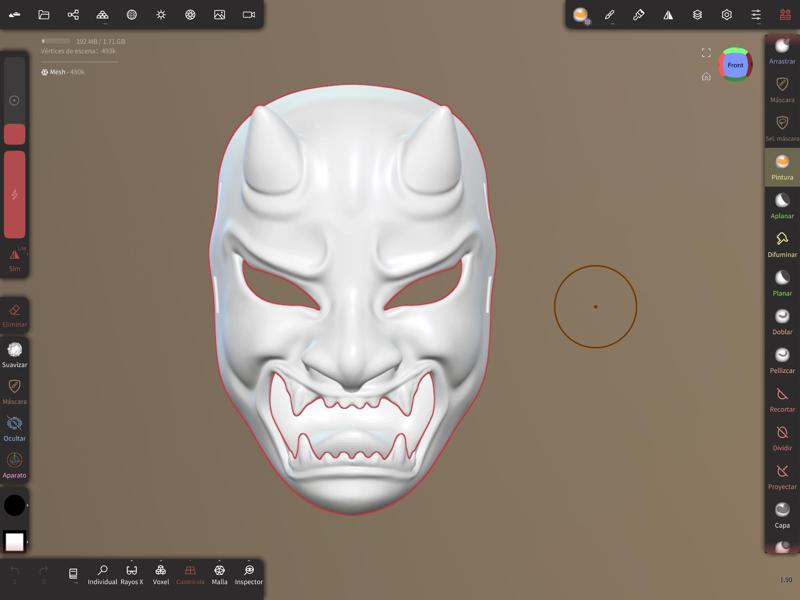Toggle Ocultar to hide geometry
Screen dimensions: 800x600
click(17, 423)
